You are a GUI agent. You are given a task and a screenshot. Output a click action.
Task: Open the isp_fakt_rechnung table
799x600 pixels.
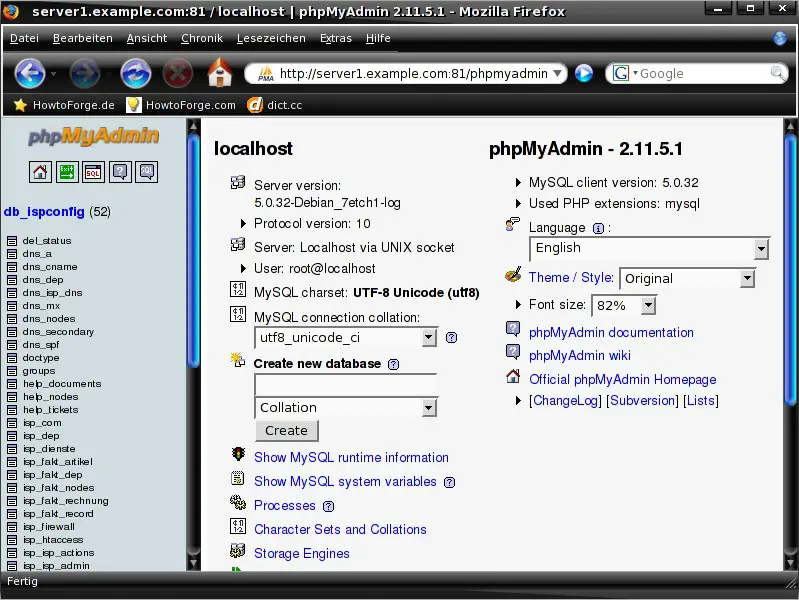coord(65,501)
